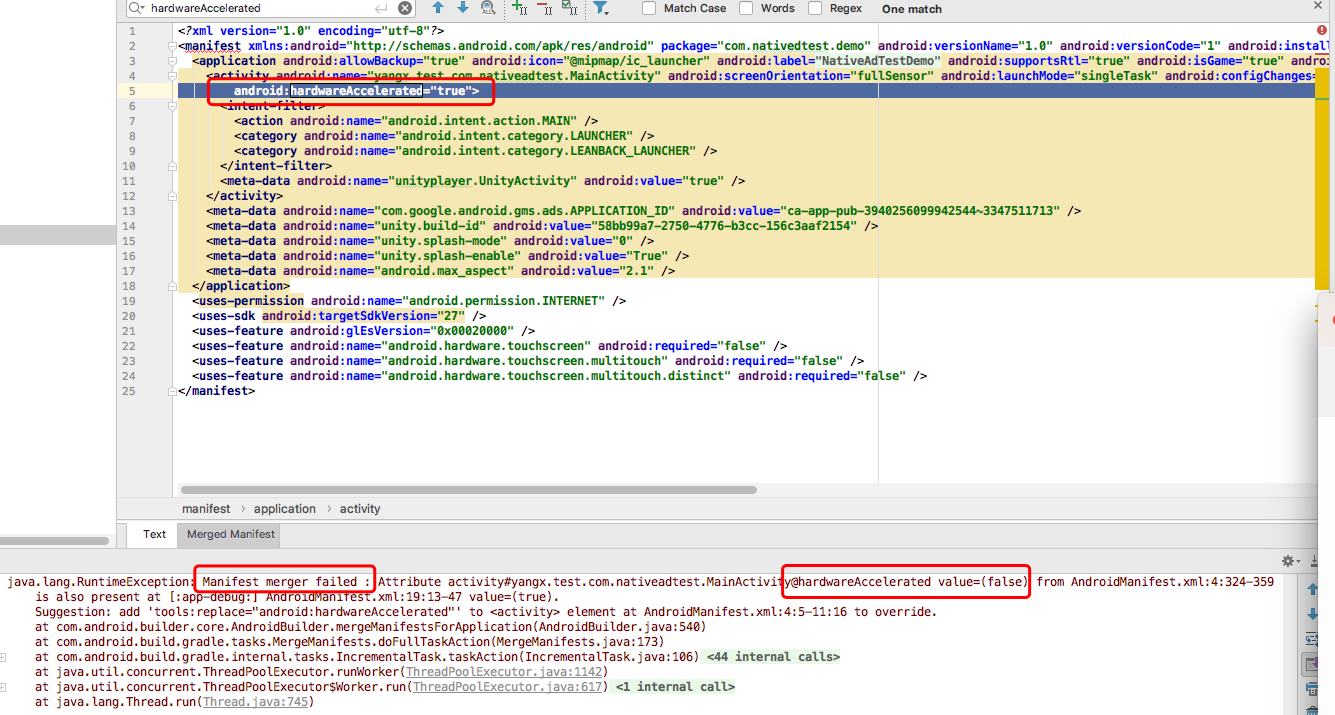Click the android.intent.action.MAIN action line
The image size is (1335, 715).
[x=416, y=121]
